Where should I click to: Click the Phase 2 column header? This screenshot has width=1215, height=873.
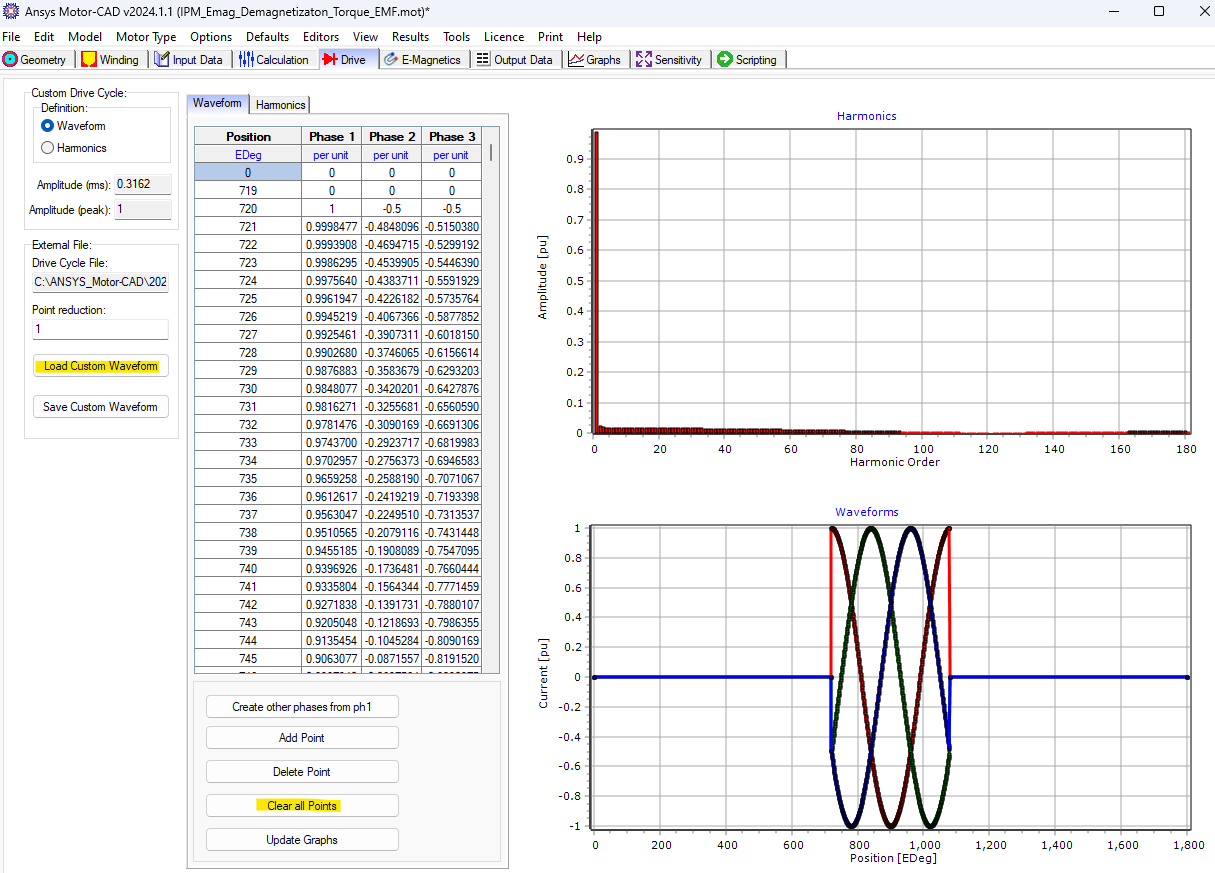tap(391, 136)
